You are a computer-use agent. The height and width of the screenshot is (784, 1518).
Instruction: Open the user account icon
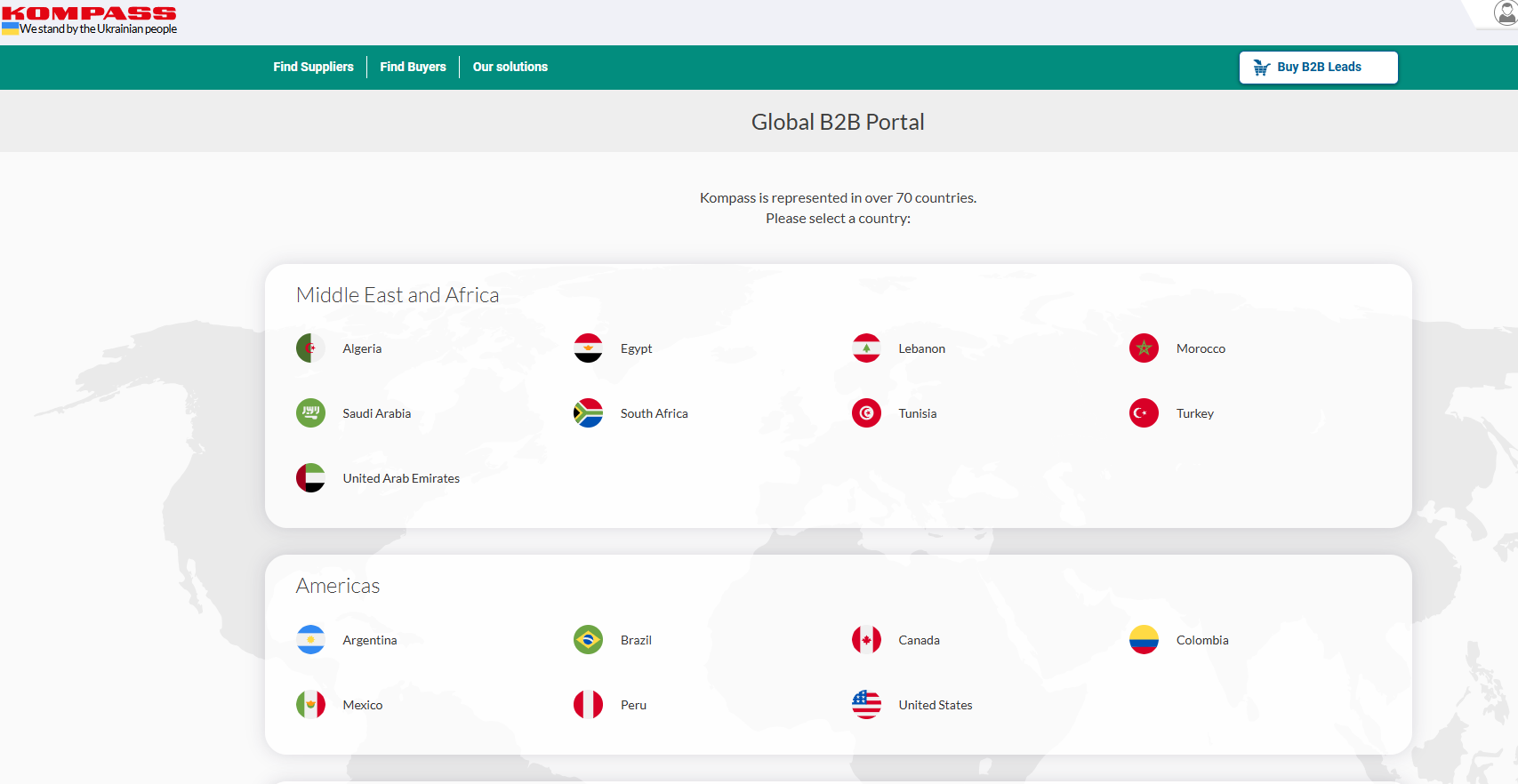[x=1506, y=12]
